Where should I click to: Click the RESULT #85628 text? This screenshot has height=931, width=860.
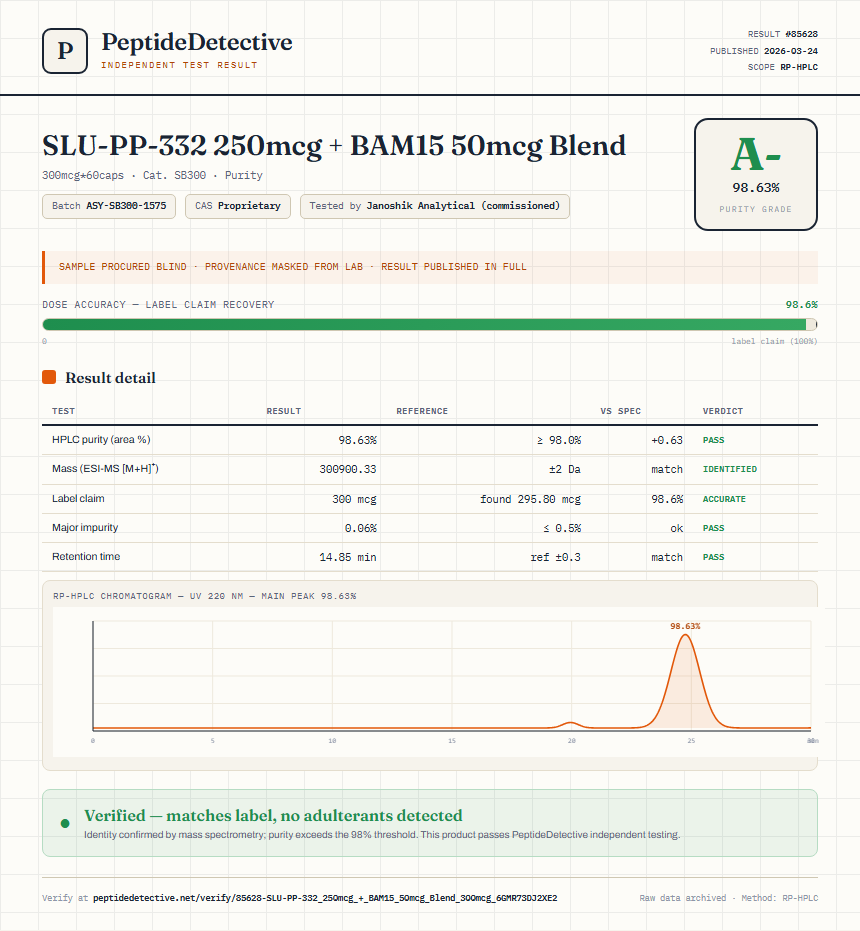pyautogui.click(x=782, y=34)
